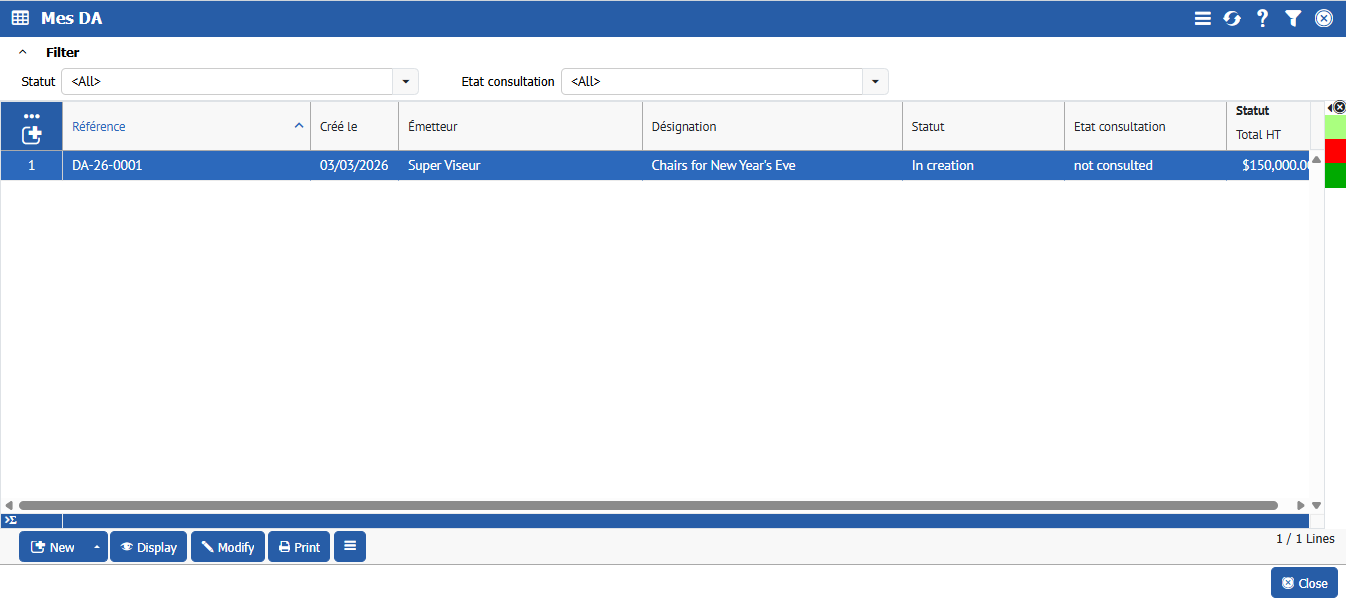Click the refresh icon in header
The image size is (1346, 599).
pyautogui.click(x=1232, y=18)
